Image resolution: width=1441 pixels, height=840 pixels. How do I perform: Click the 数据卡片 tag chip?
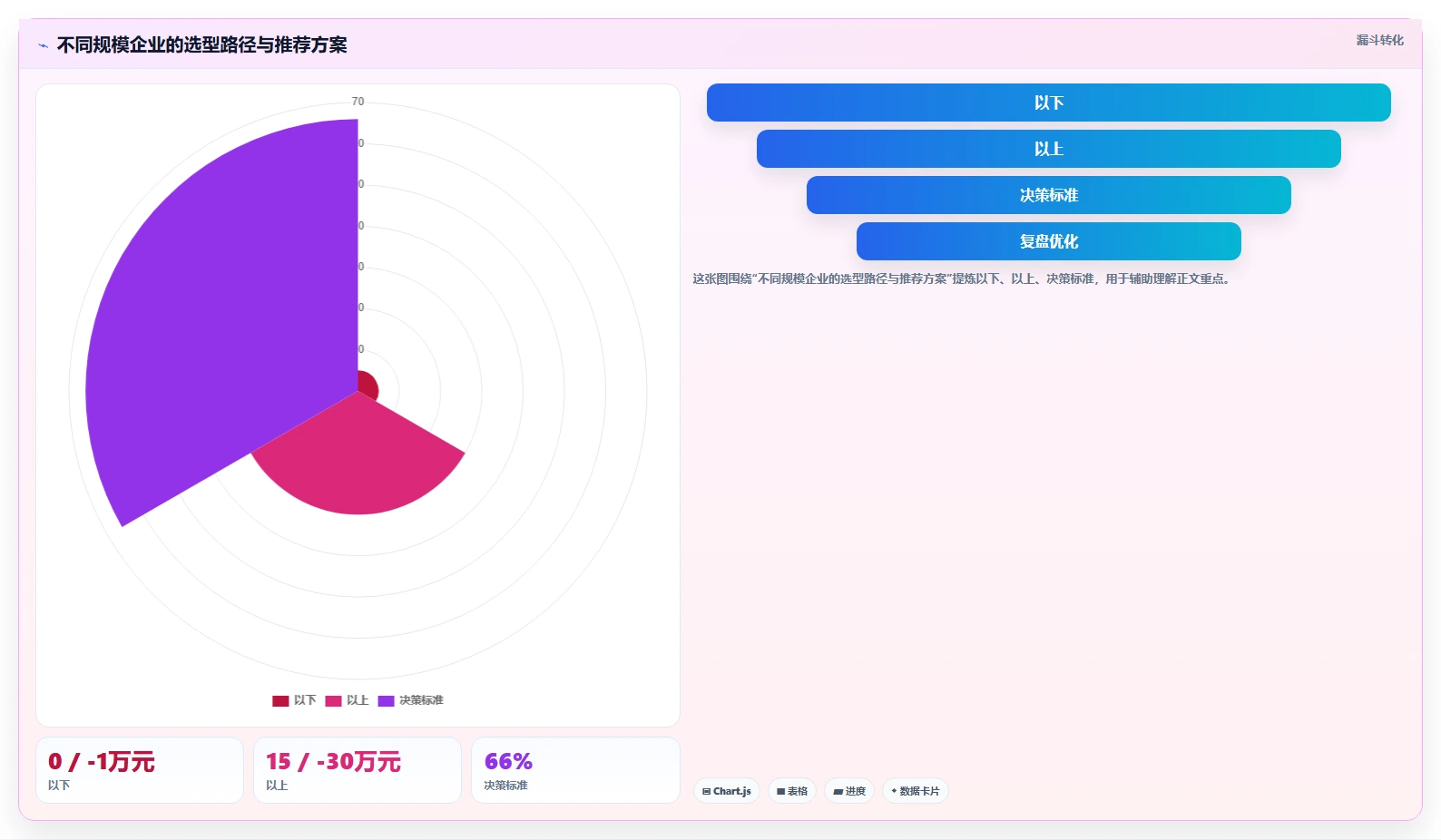(x=916, y=791)
